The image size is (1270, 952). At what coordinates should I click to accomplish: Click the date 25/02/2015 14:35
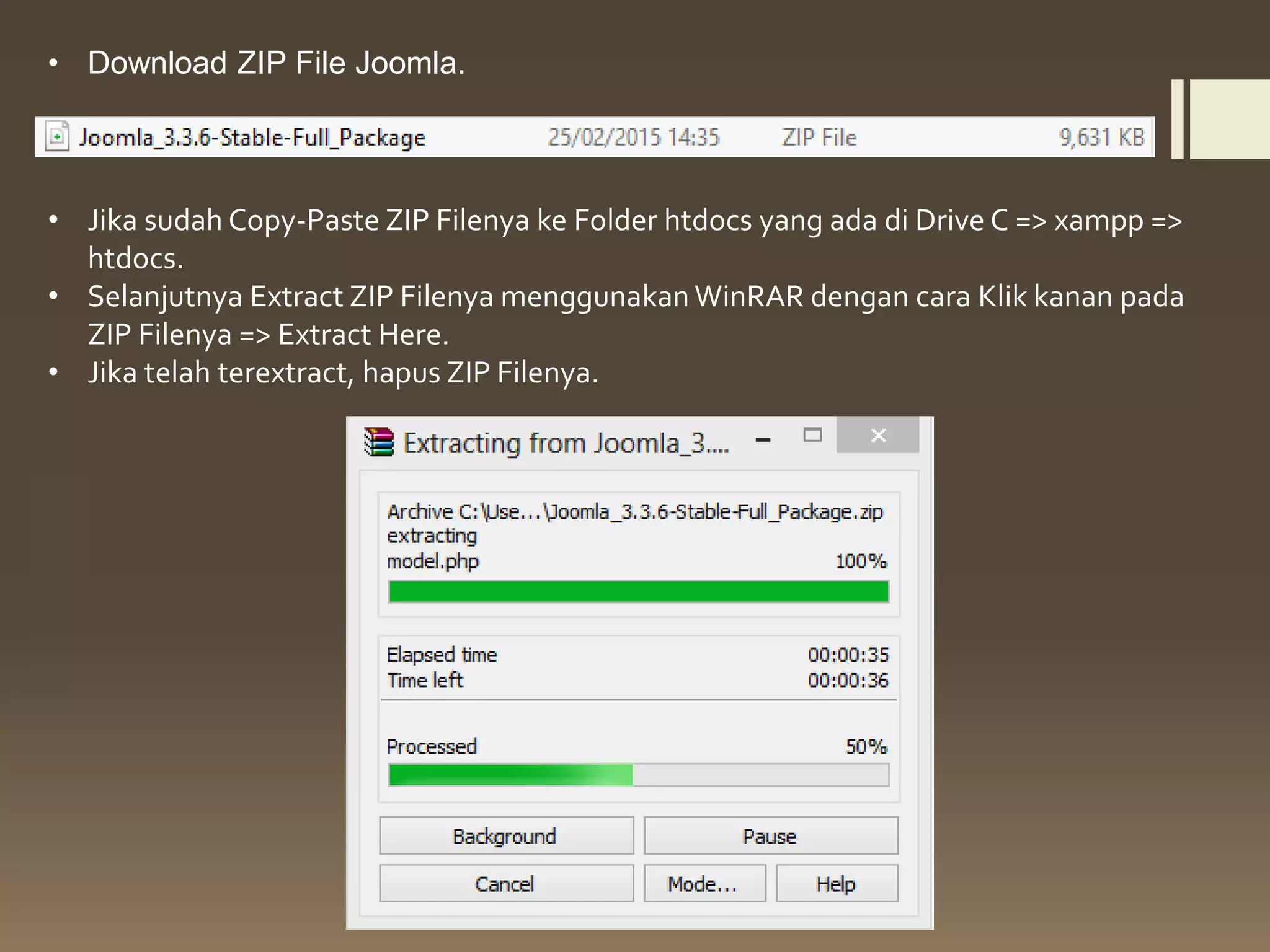(633, 137)
